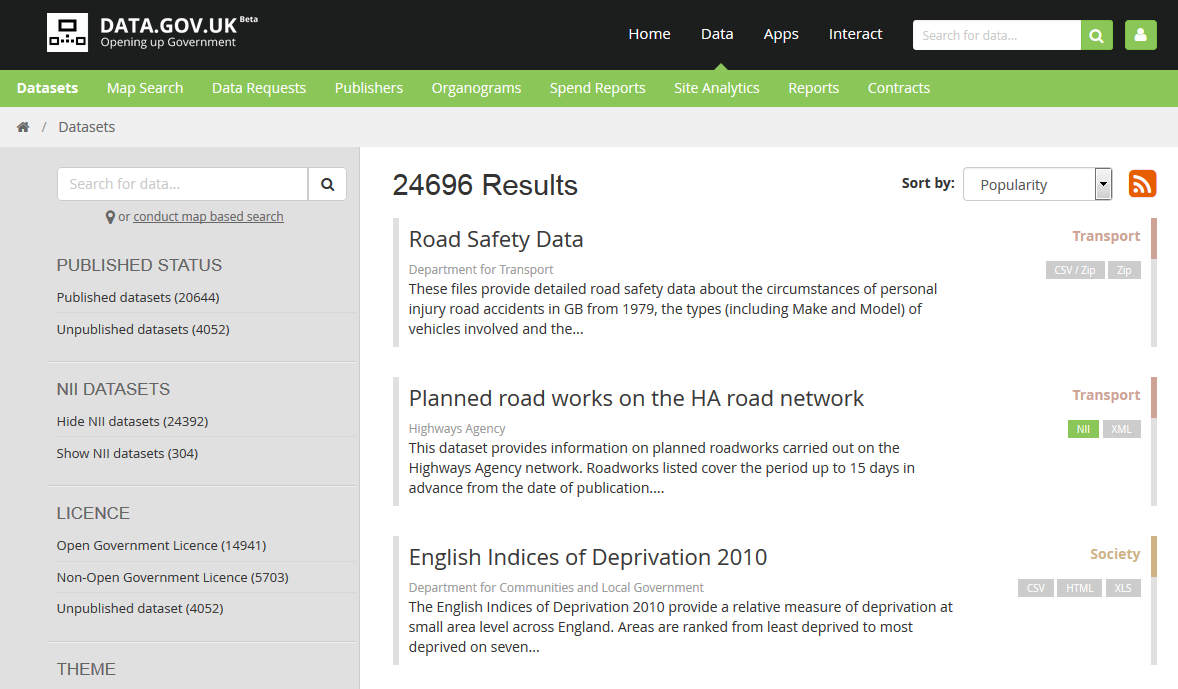Select the Publishers tab
Viewport: 1178px width, 689px height.
(x=369, y=88)
